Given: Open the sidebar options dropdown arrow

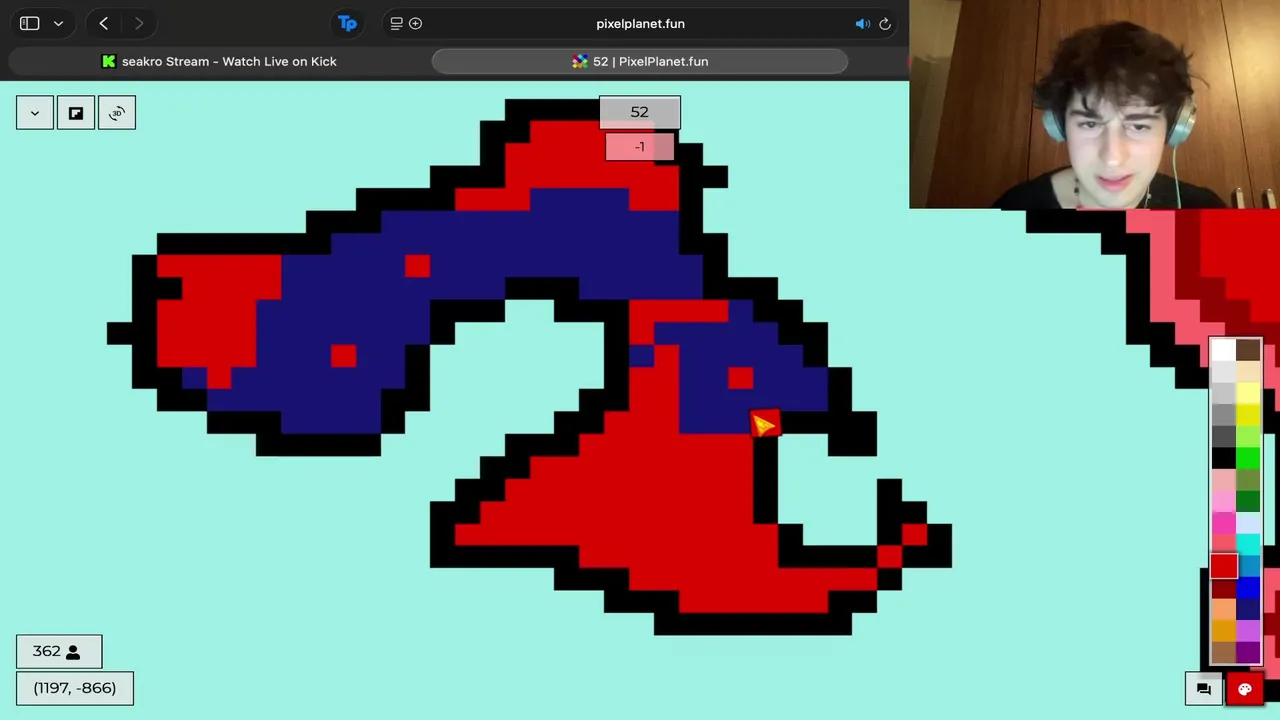Looking at the screenshot, I should tap(58, 23).
